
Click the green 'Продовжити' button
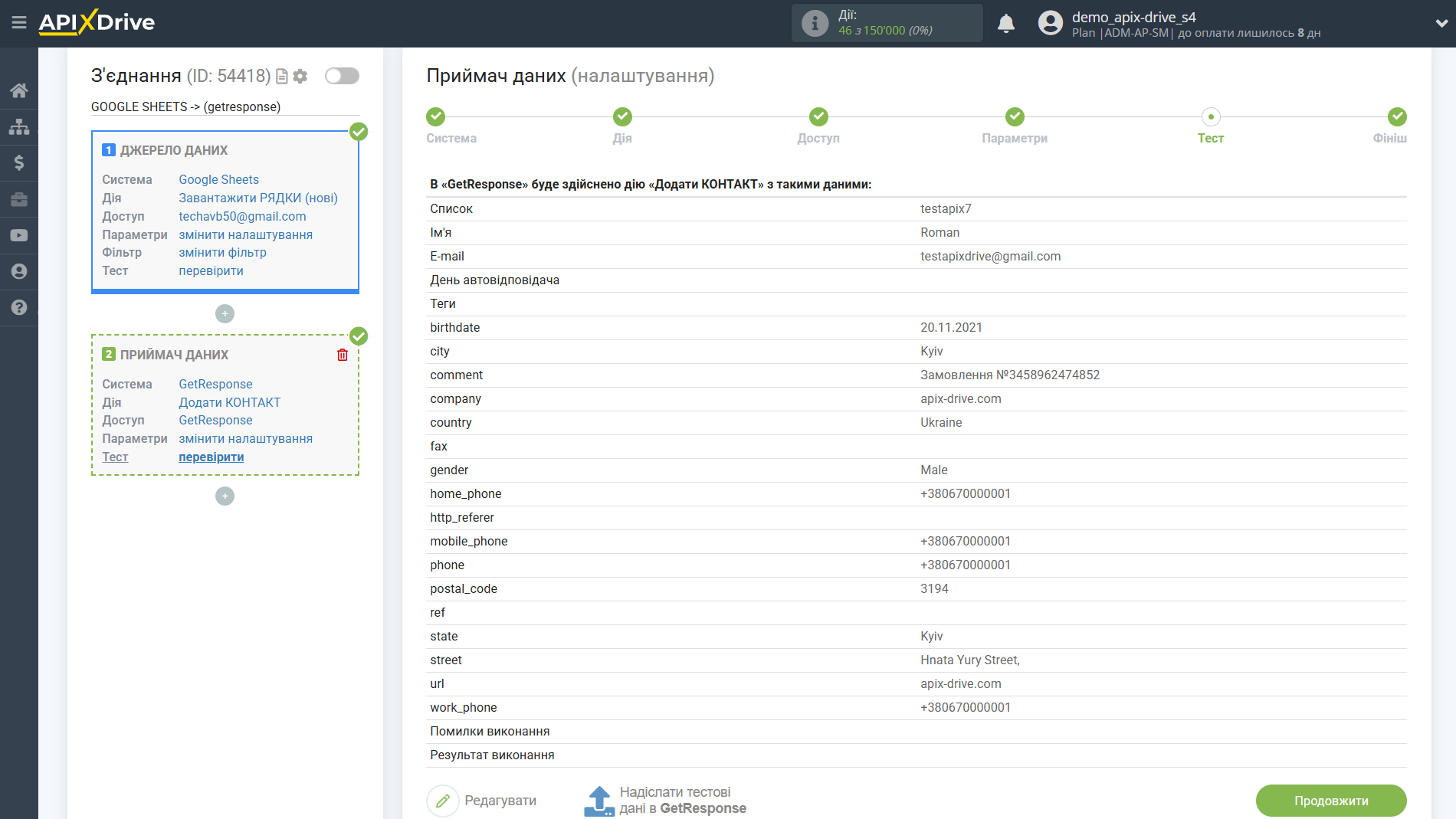pyautogui.click(x=1331, y=801)
